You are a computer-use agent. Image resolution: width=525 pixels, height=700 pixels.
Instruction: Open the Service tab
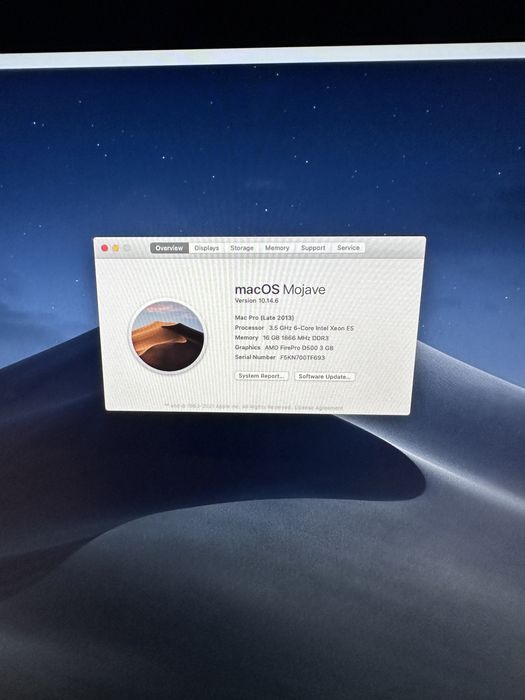pyautogui.click(x=348, y=248)
